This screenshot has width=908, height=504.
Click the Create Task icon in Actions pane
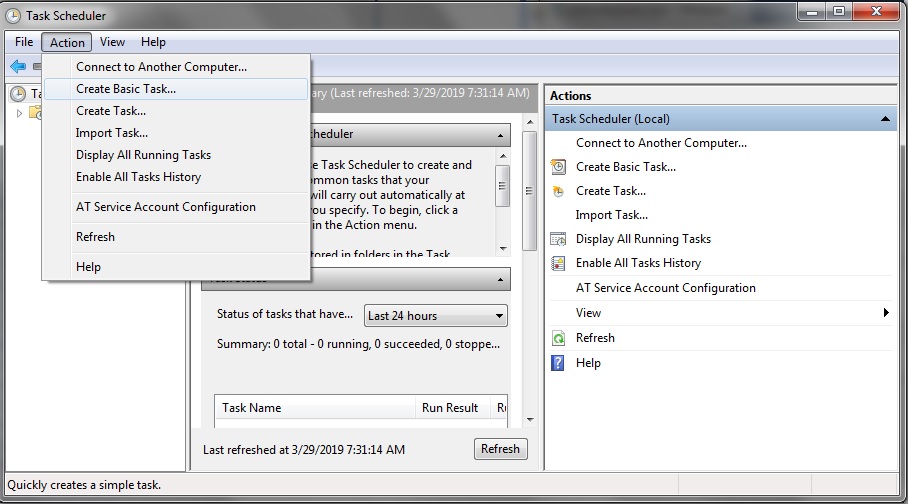pos(558,191)
